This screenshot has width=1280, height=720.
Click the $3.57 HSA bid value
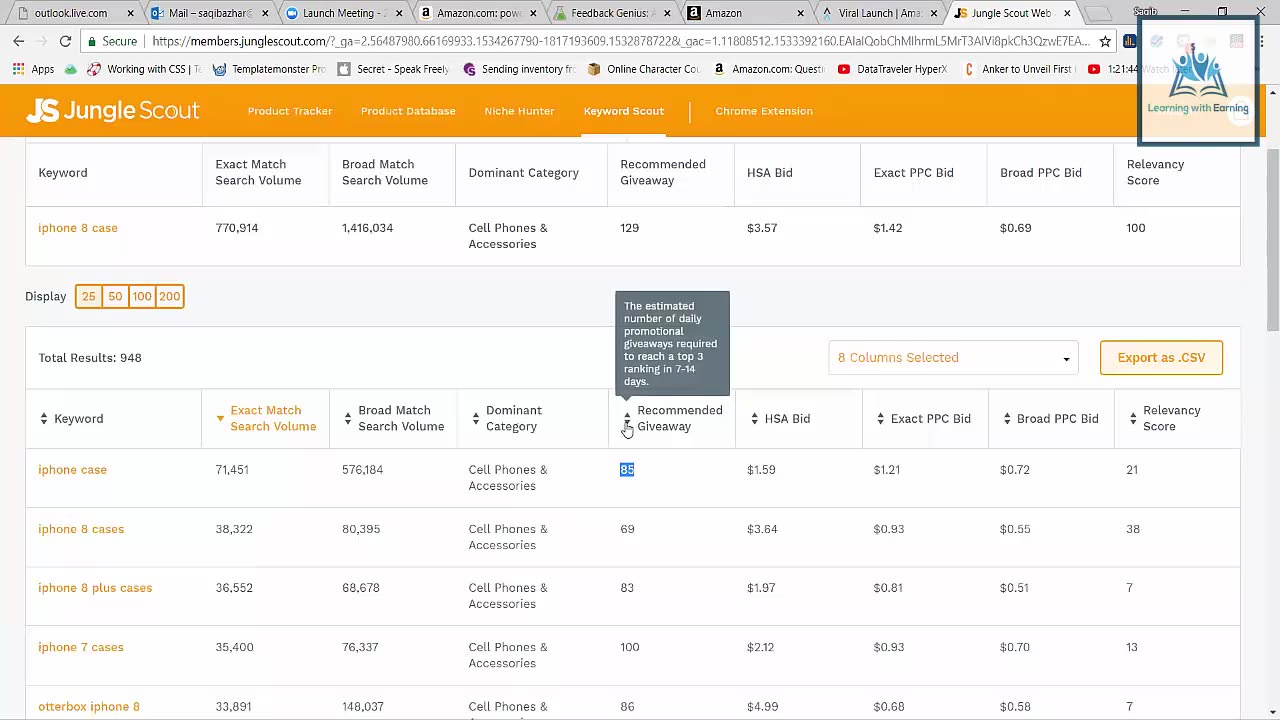(x=762, y=228)
